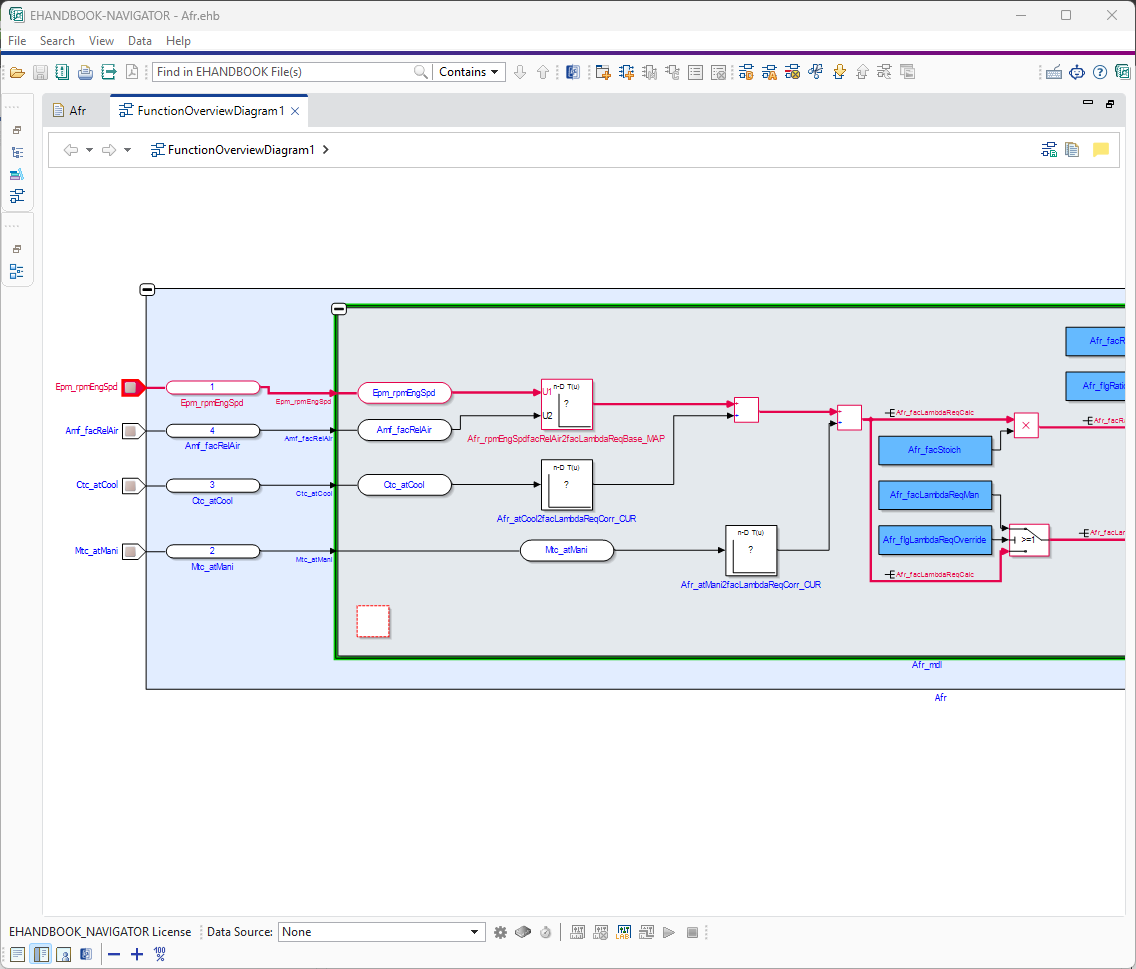The height and width of the screenshot is (969, 1136).
Task: Click the orange LAB icon in the bottom toolbar
Action: pyautogui.click(x=624, y=933)
